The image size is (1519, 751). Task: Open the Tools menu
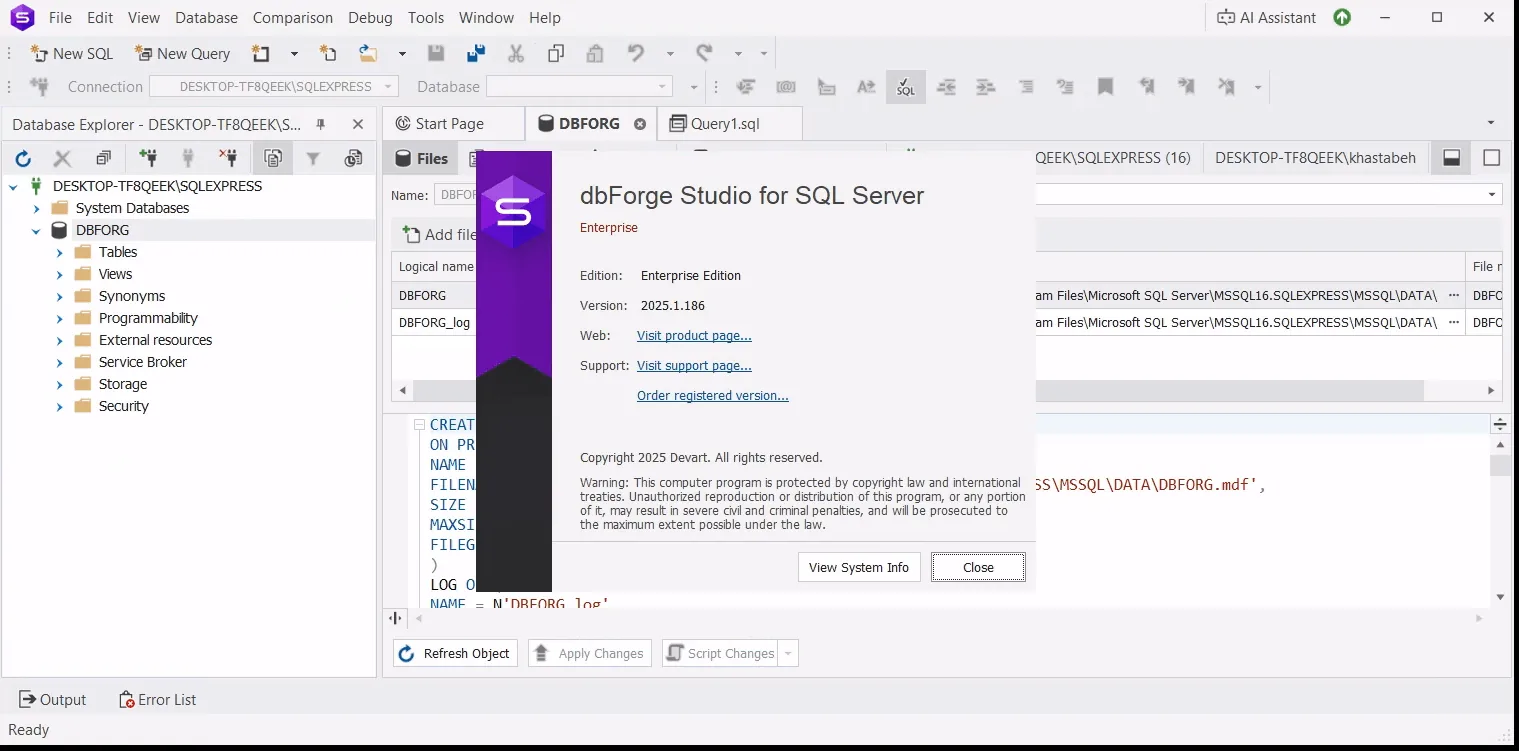[426, 18]
